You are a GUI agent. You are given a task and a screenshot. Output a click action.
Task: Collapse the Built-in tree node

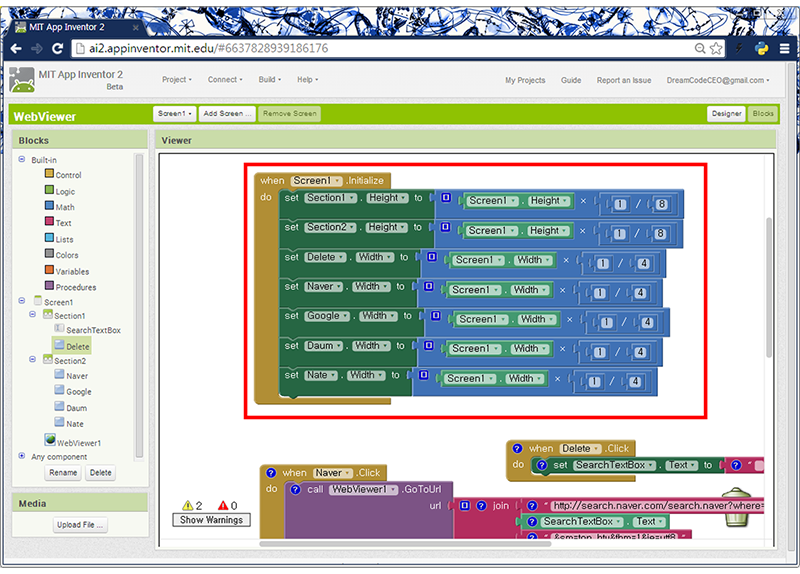[x=21, y=159]
